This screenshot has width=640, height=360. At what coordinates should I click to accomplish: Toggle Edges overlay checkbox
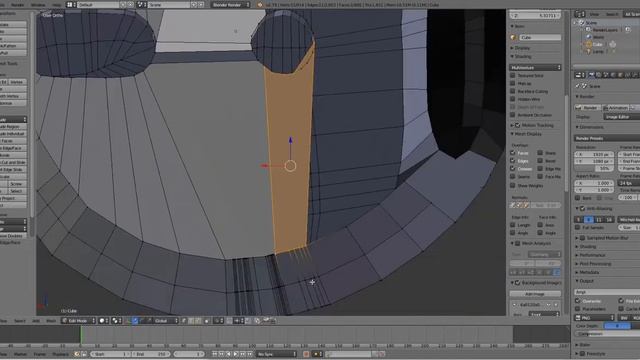(x=513, y=160)
